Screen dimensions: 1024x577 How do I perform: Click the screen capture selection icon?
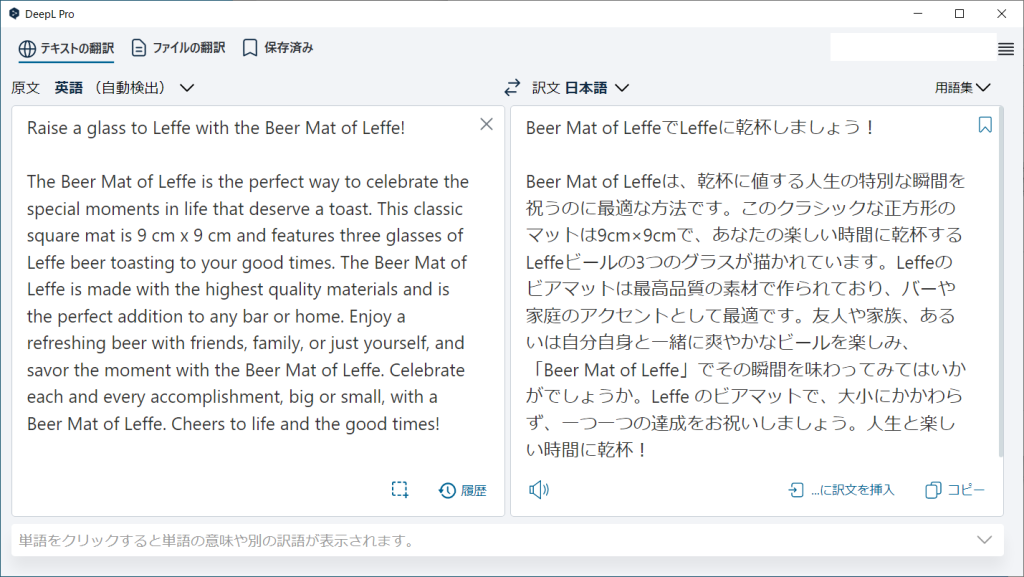pos(400,490)
